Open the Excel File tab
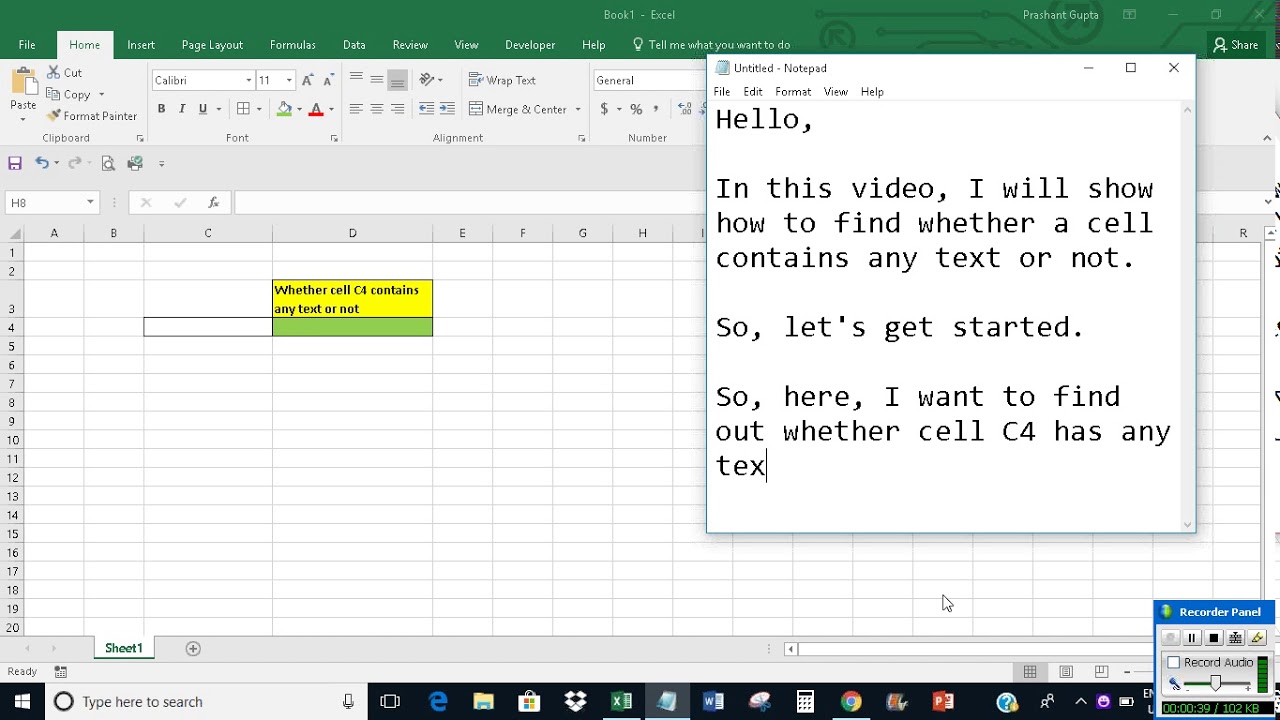 [27, 45]
